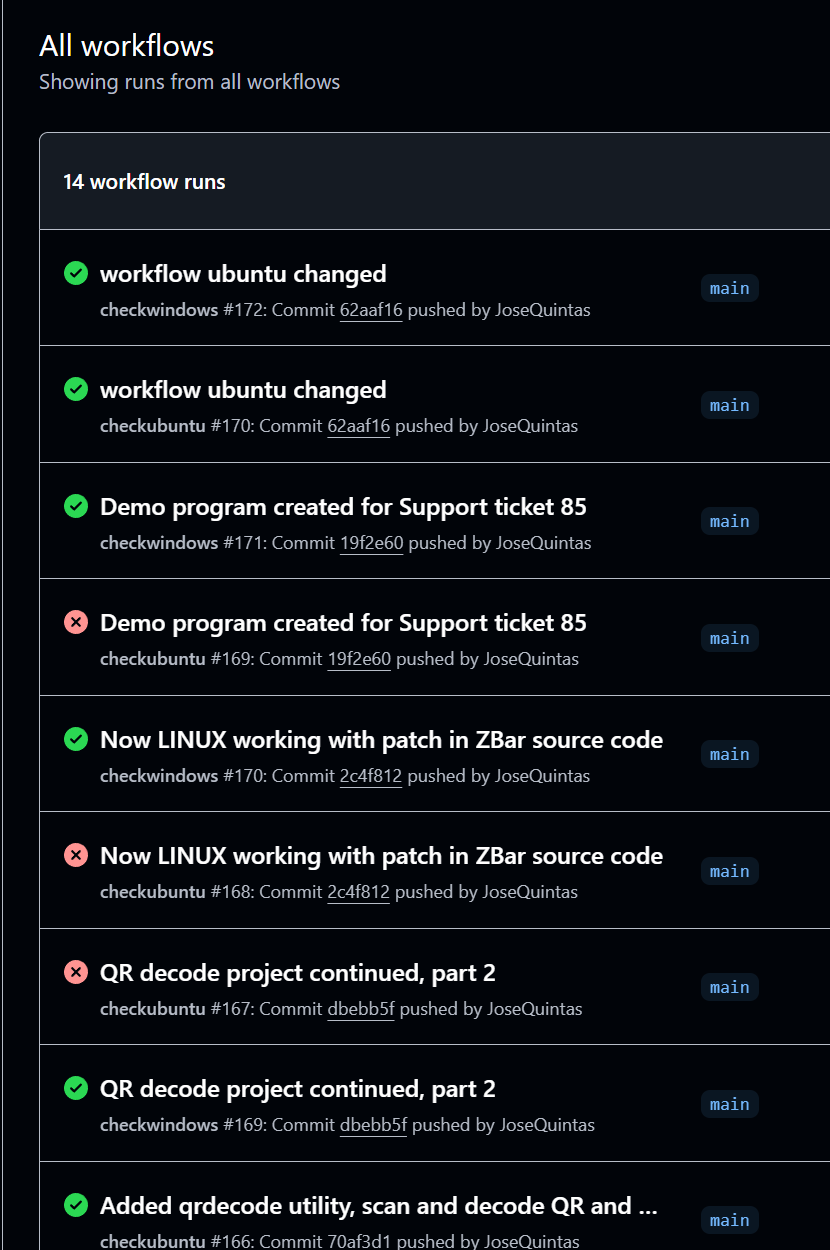Click red failure icon for checkubuntu #168

76,855
